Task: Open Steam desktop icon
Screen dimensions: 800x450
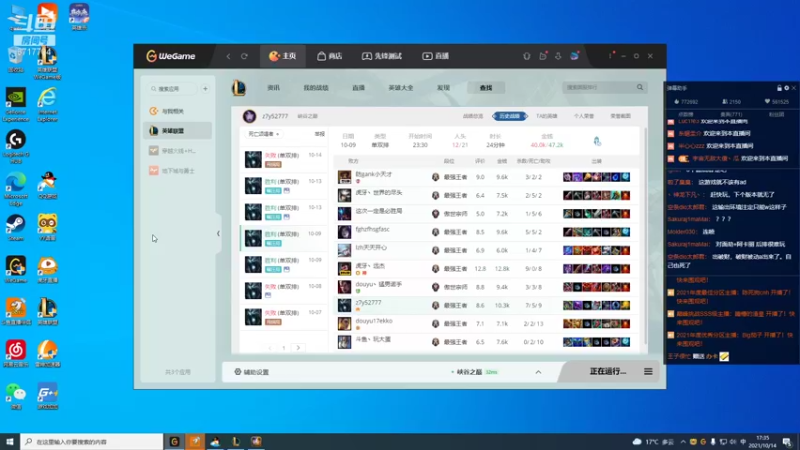Action: (16, 228)
